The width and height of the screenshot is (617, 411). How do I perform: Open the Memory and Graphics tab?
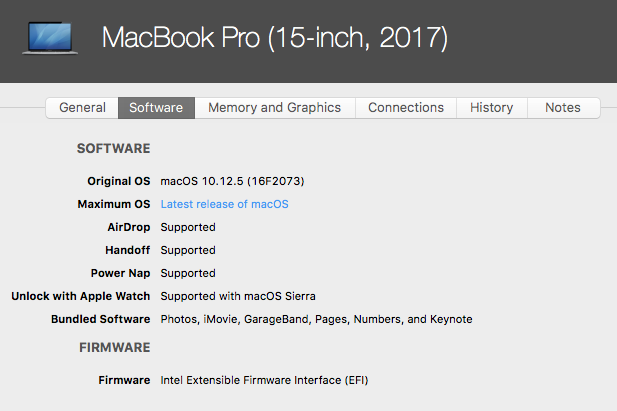click(x=275, y=107)
